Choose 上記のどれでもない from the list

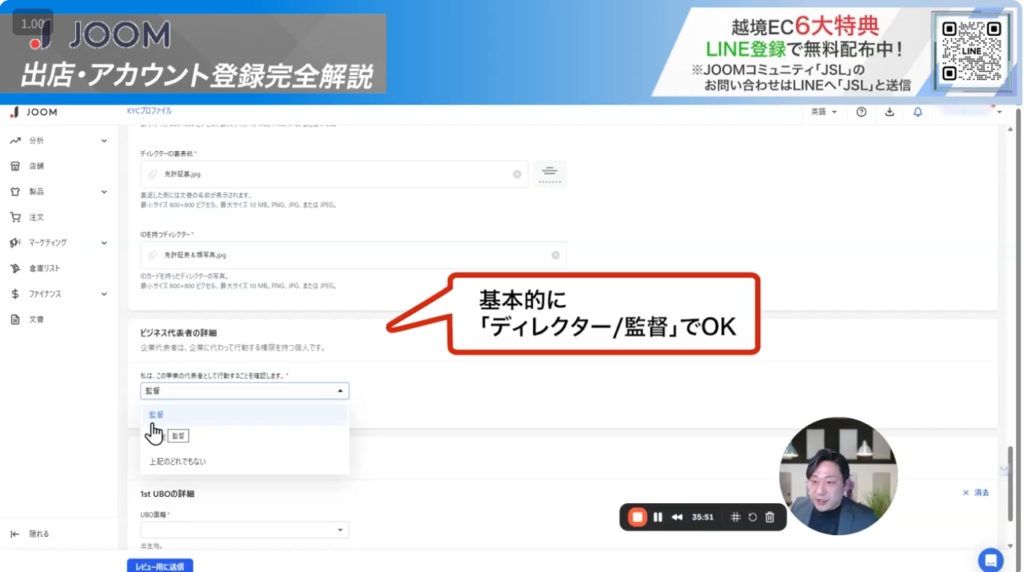pos(180,461)
